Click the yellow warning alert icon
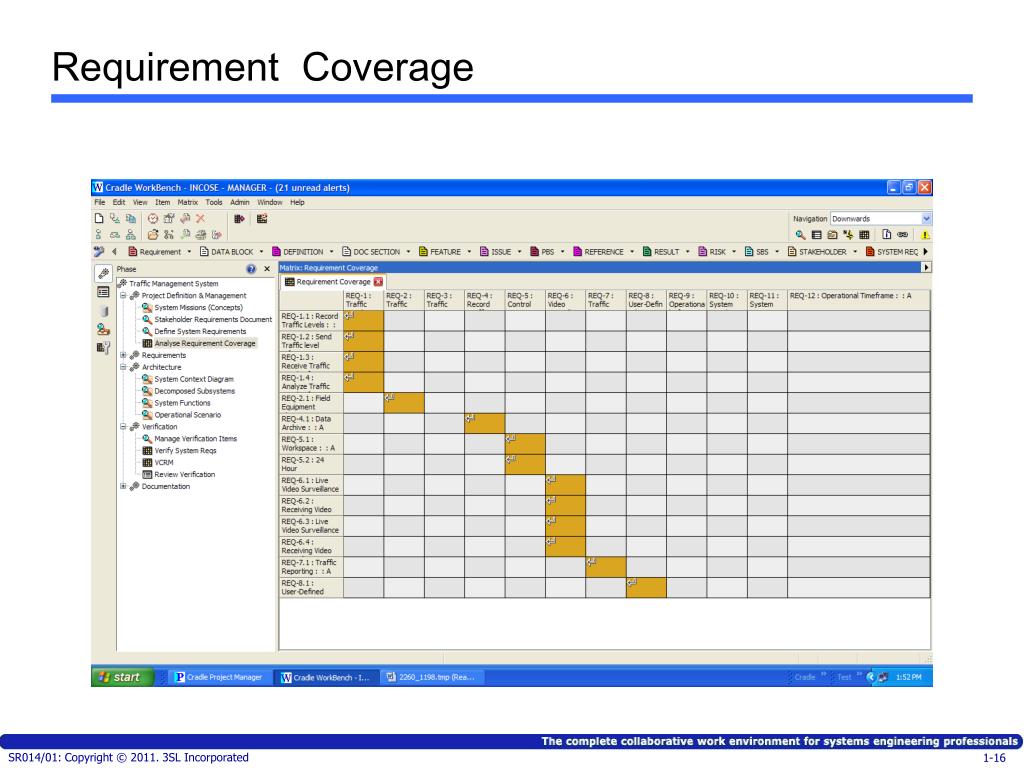 (x=925, y=234)
